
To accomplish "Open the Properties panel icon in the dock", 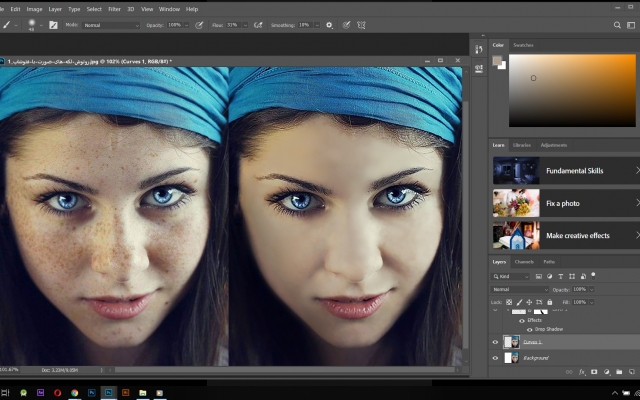I will tap(479, 69).
